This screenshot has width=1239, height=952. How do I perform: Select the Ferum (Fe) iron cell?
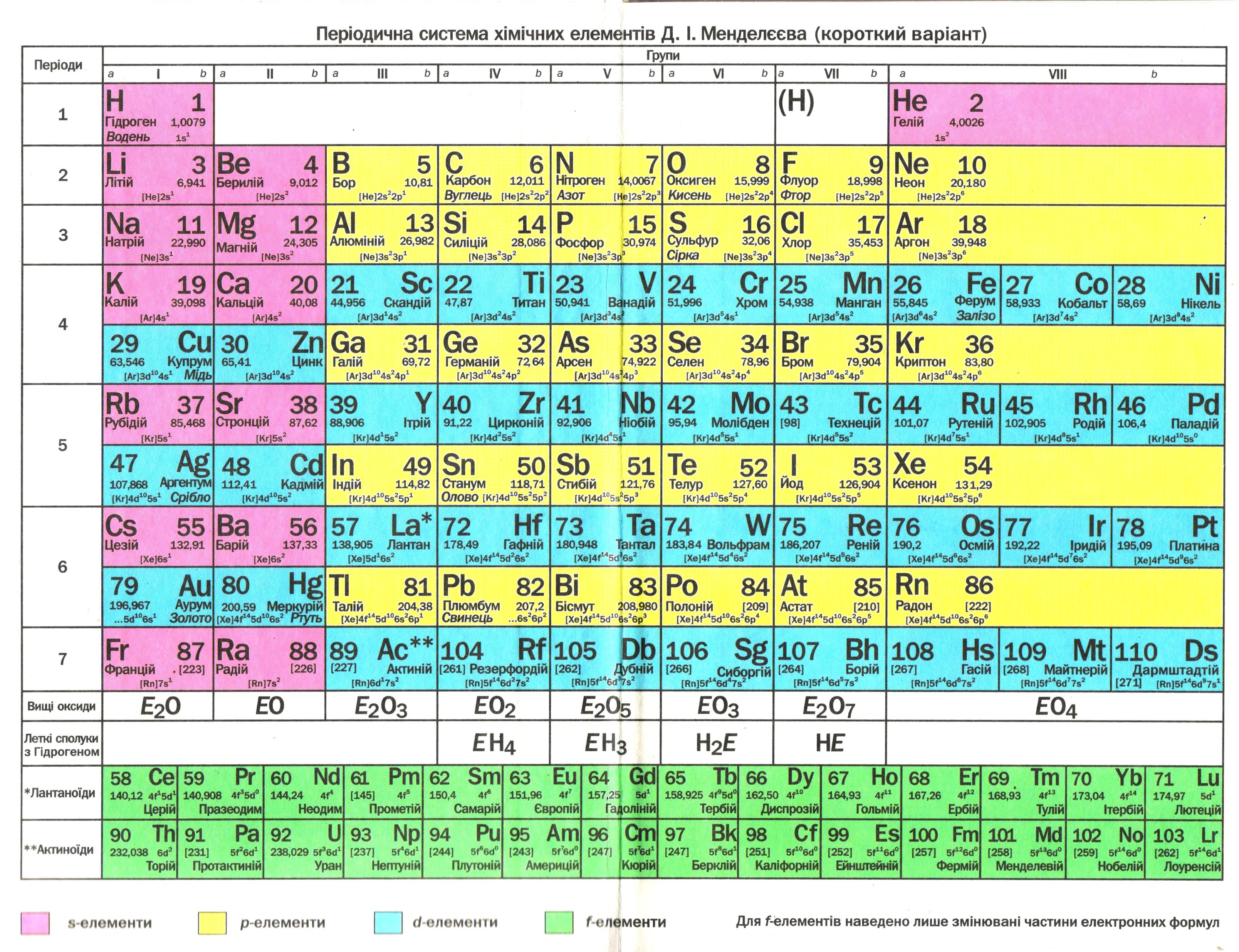[944, 295]
